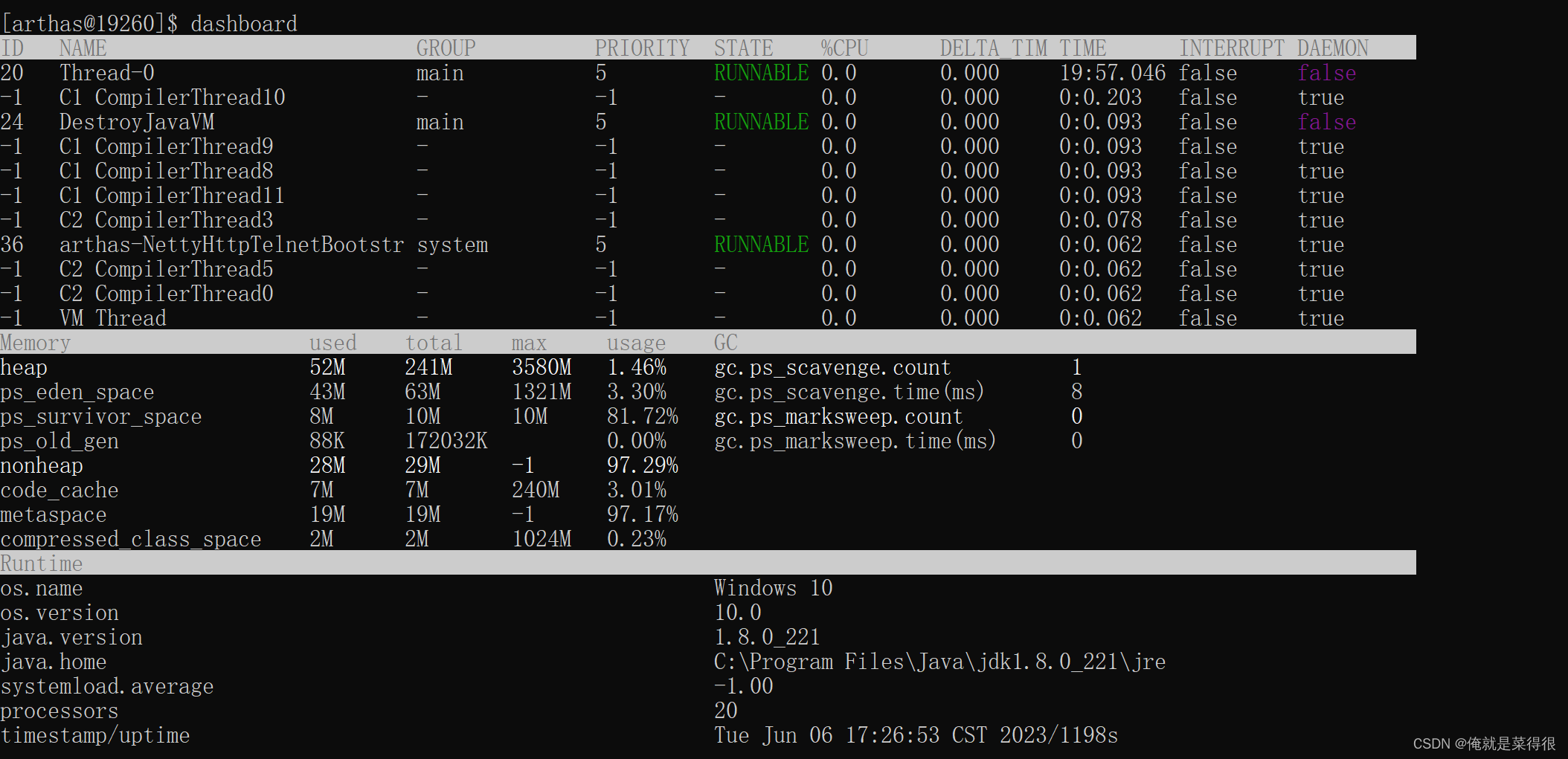Click time value '19:57.046'
The image size is (1568, 759).
[1113, 73]
